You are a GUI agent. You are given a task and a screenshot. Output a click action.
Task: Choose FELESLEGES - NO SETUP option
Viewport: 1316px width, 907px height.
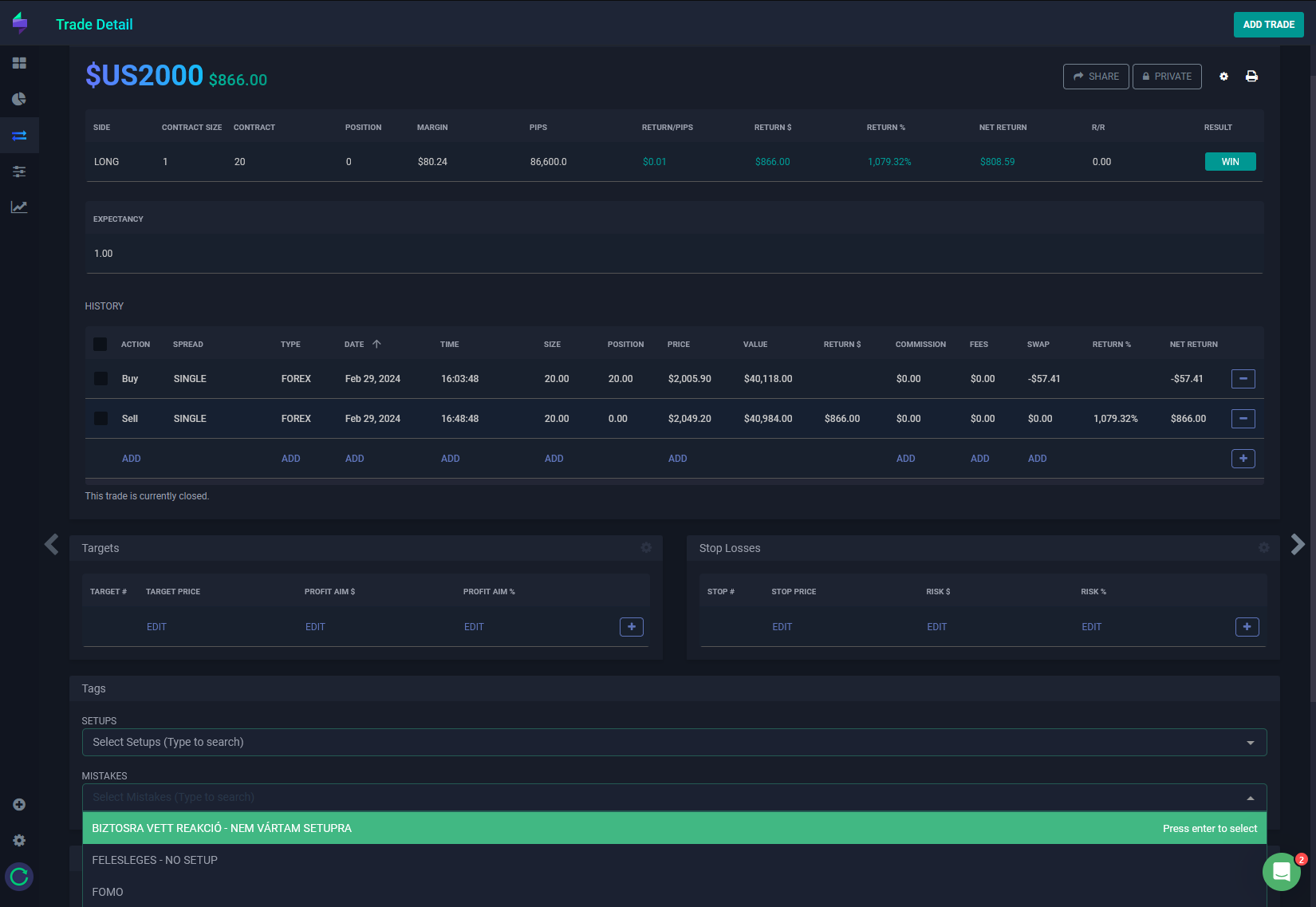155,860
